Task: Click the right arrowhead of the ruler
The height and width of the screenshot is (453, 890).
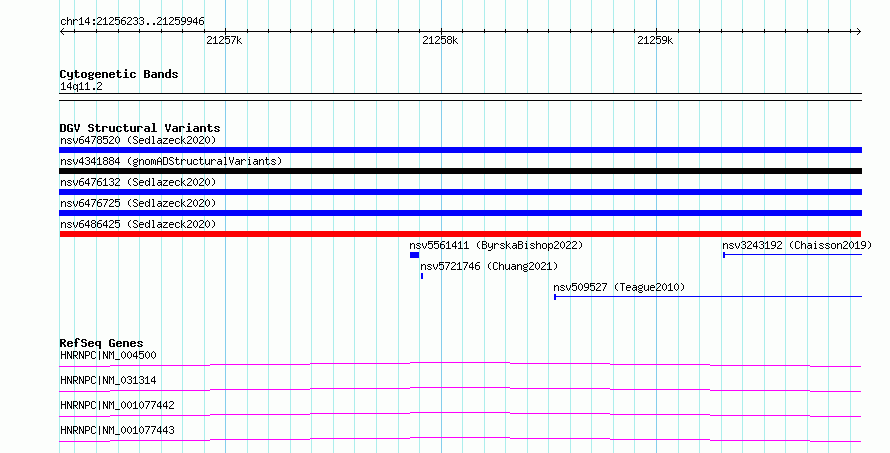Action: (x=859, y=32)
